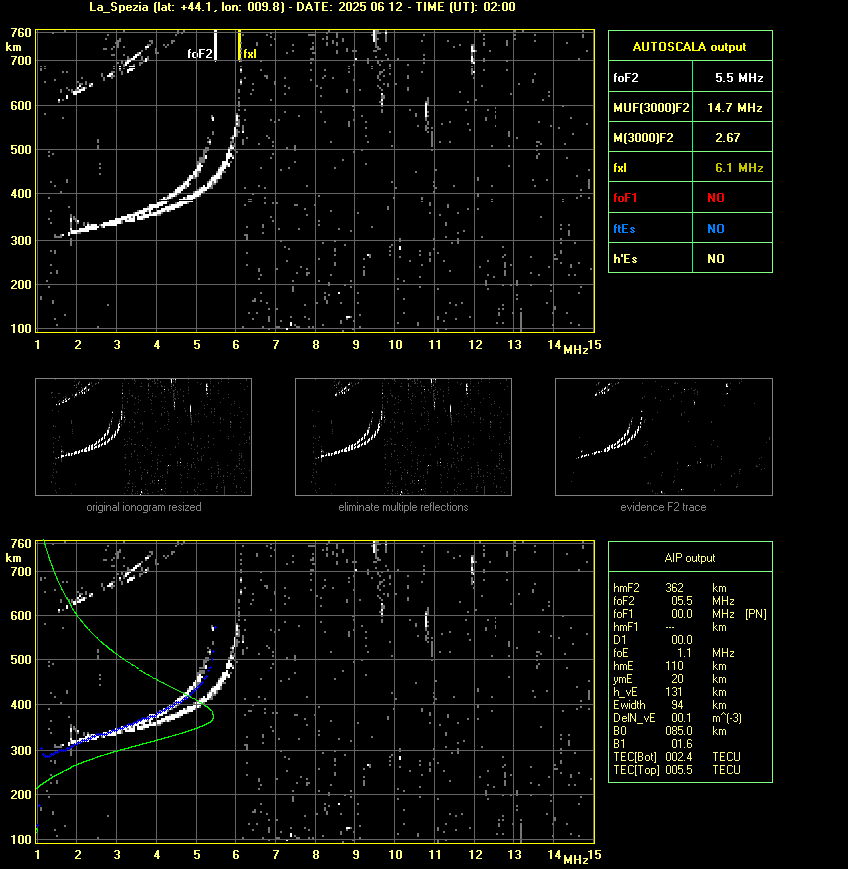
Task: Click the foE value '1.1' MHz
Action: point(684,653)
